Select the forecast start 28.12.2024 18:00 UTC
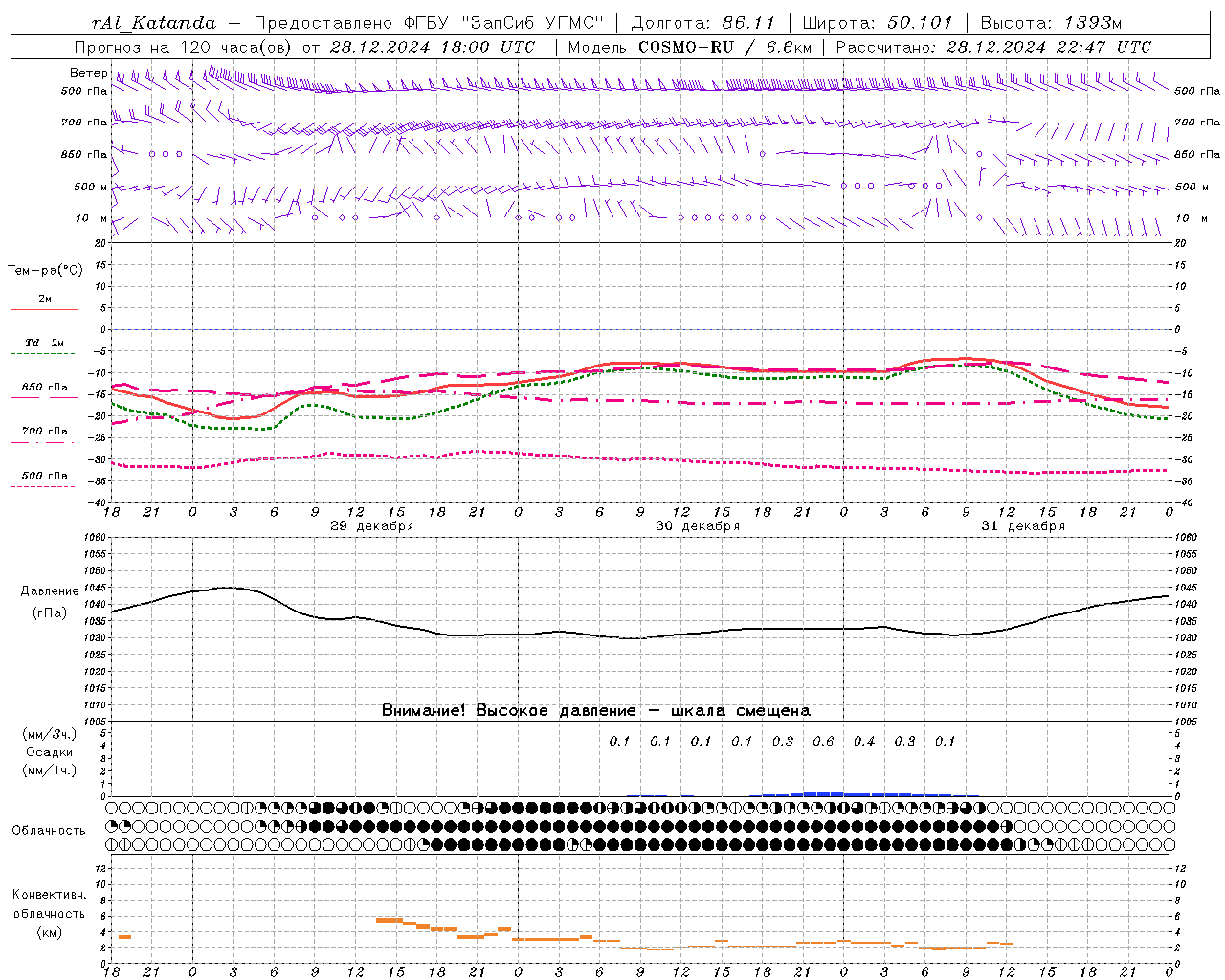 click(x=434, y=47)
